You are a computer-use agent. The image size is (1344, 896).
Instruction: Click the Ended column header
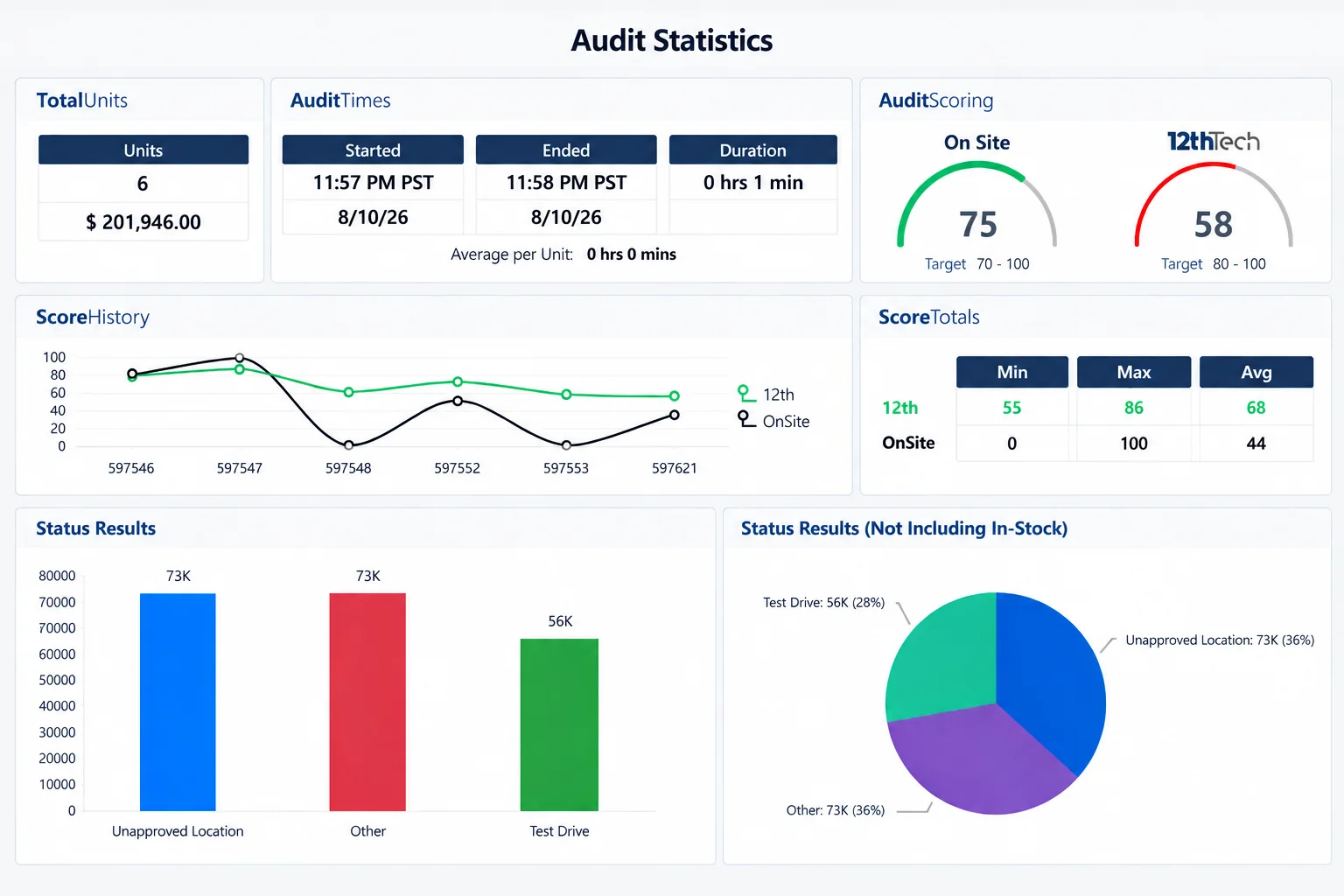click(x=566, y=150)
